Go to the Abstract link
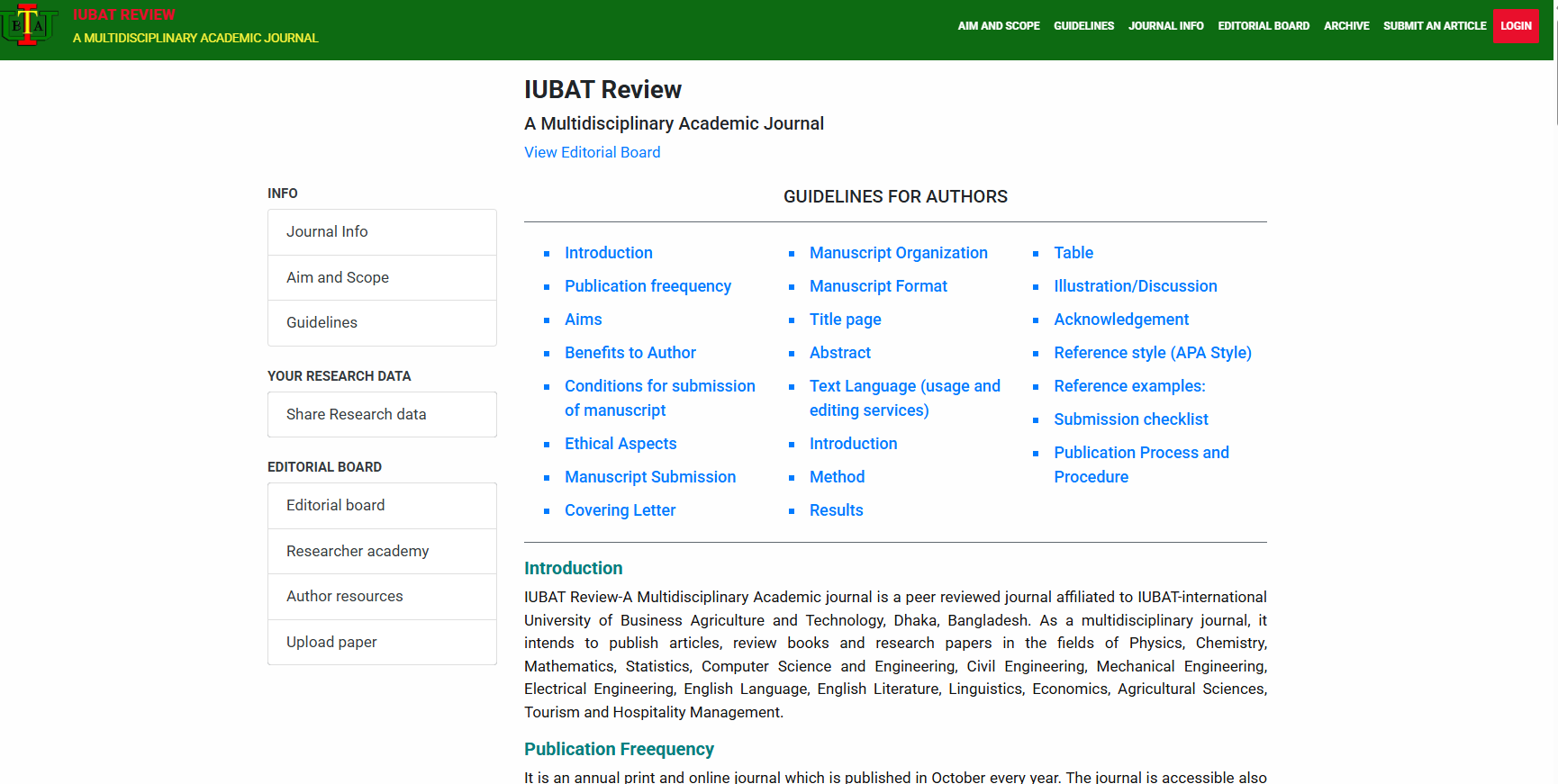 tap(840, 353)
